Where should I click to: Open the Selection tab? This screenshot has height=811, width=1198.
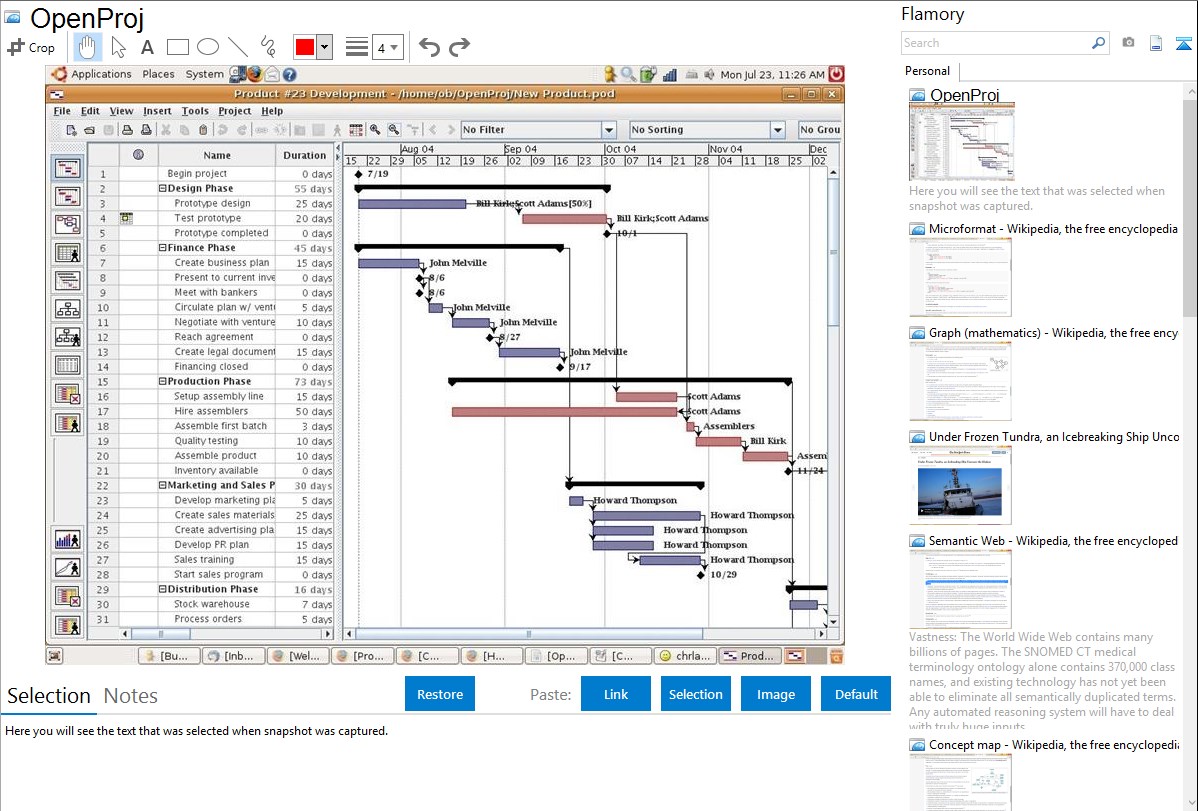pyautogui.click(x=49, y=696)
